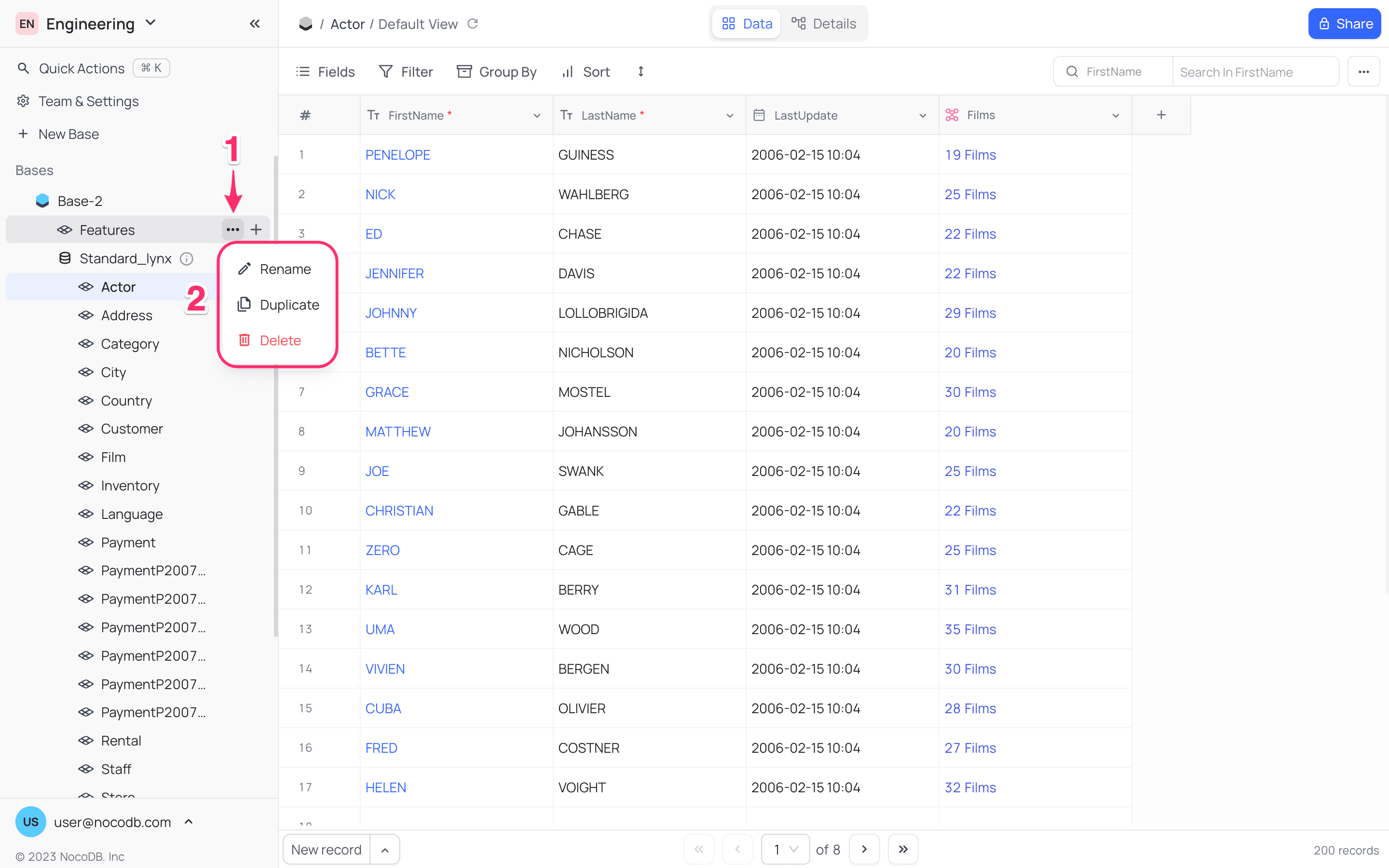The height and width of the screenshot is (868, 1389).
Task: Open the Group By toolbar menu
Action: tap(496, 72)
